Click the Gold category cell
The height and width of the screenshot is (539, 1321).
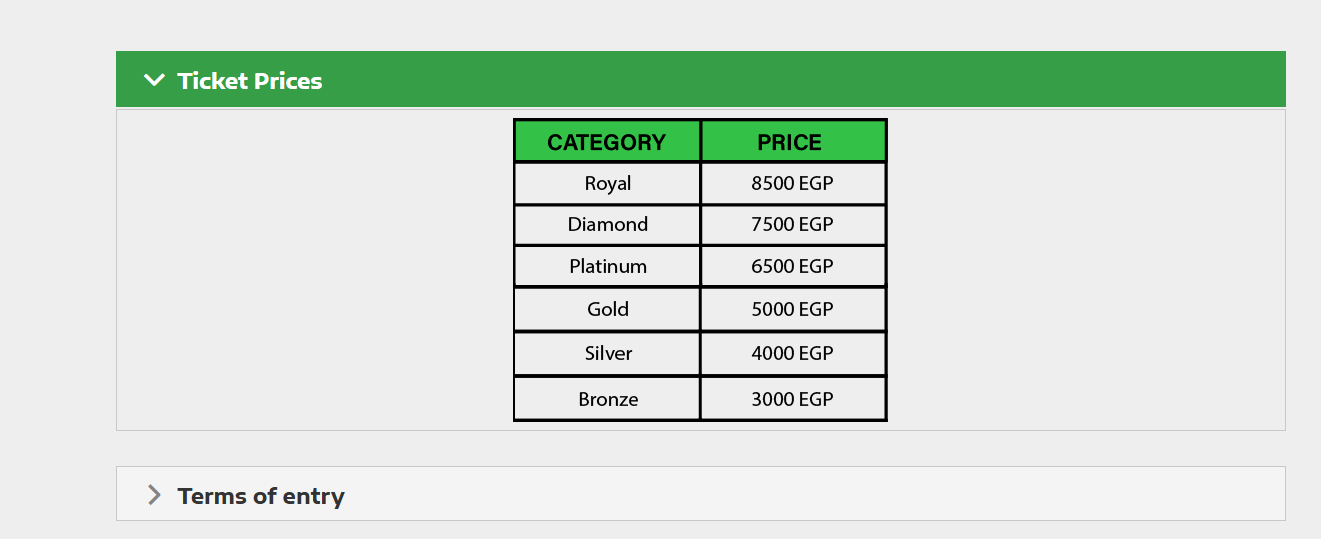[x=607, y=310]
